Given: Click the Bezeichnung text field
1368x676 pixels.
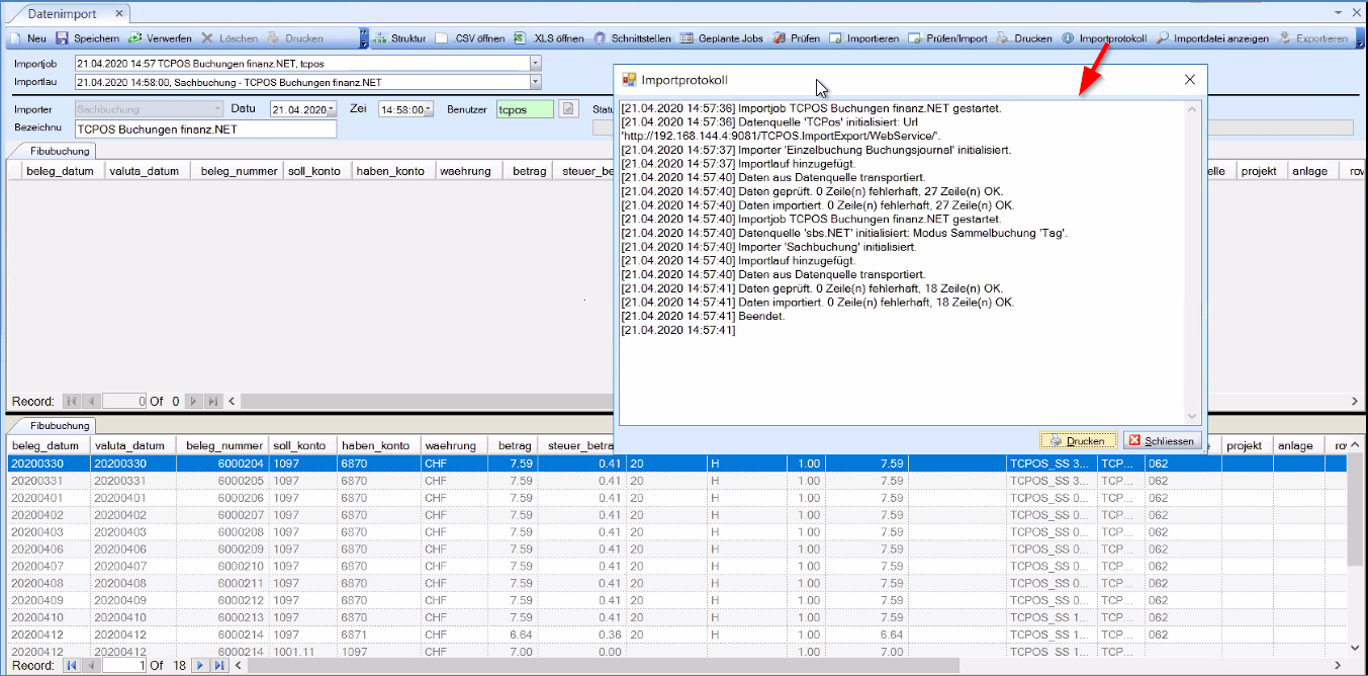Looking at the screenshot, I should tap(204, 129).
